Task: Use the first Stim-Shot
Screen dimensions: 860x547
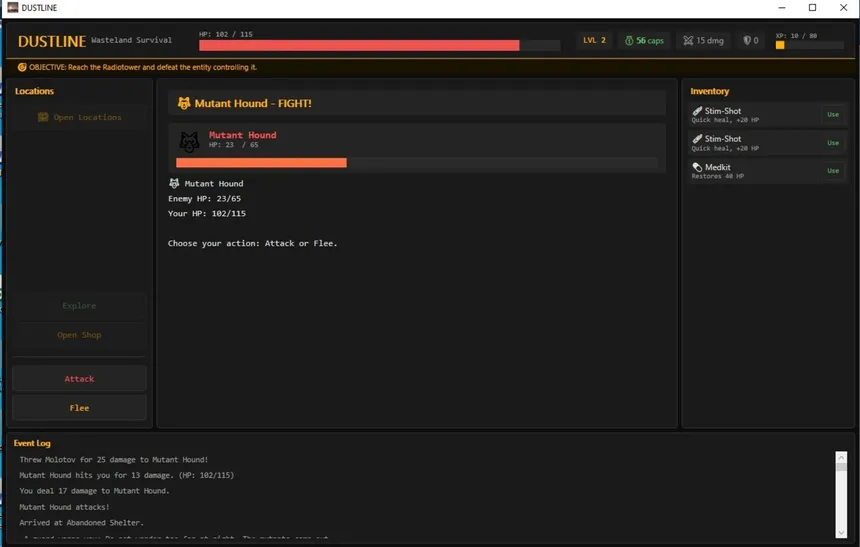Action: 832,115
